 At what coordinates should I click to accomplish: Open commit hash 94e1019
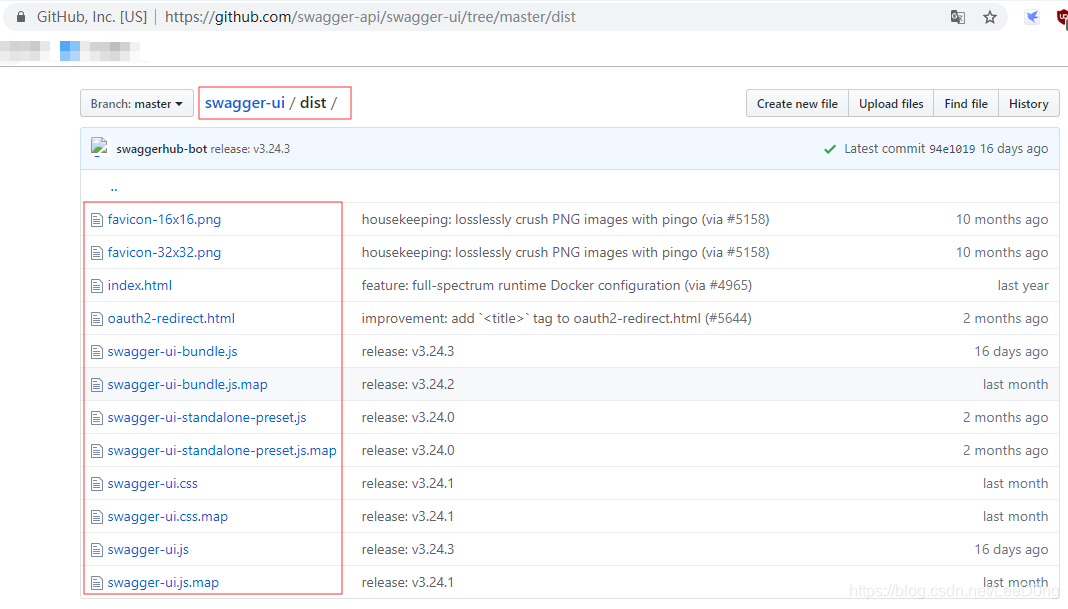[x=952, y=149]
